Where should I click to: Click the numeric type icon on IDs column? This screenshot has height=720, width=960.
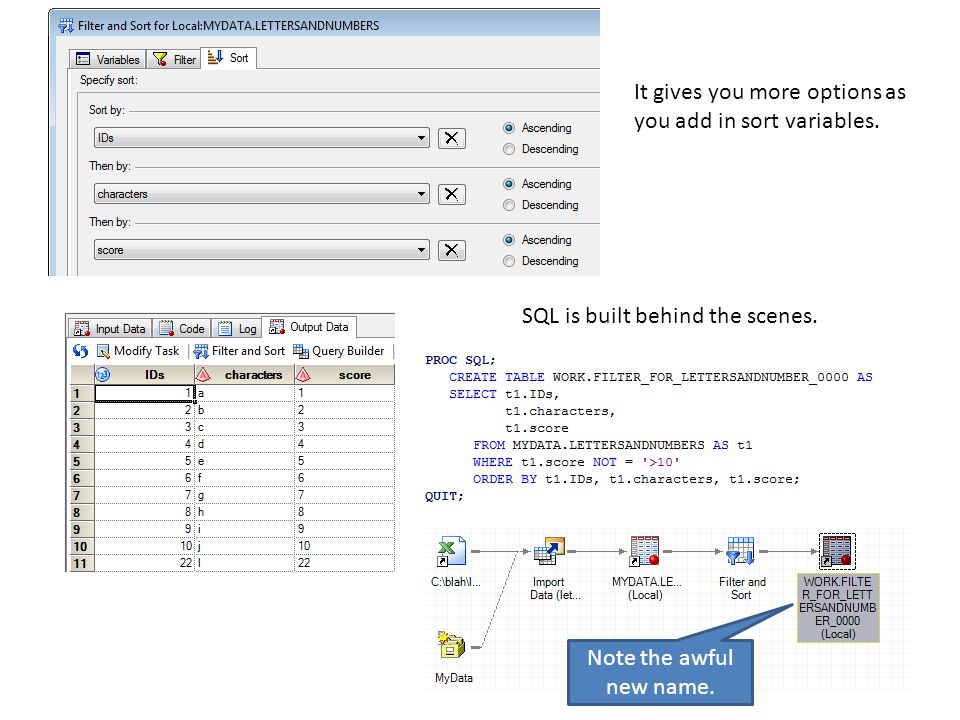102,375
